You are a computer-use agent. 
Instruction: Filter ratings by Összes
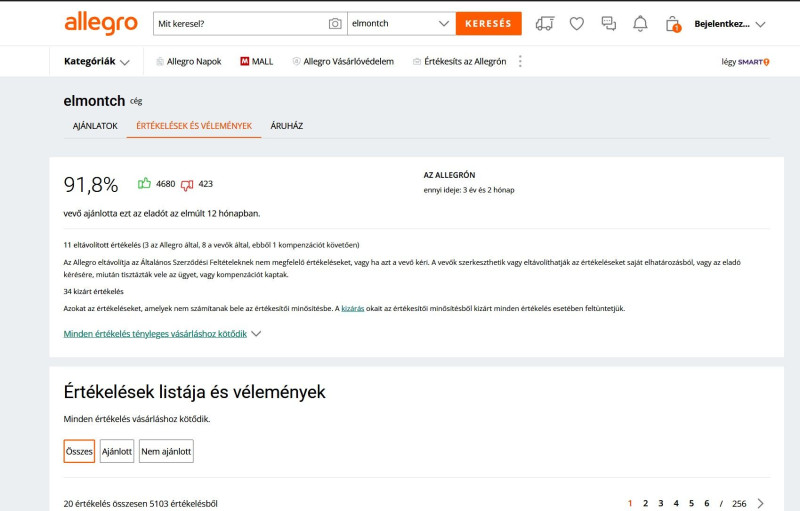79,451
